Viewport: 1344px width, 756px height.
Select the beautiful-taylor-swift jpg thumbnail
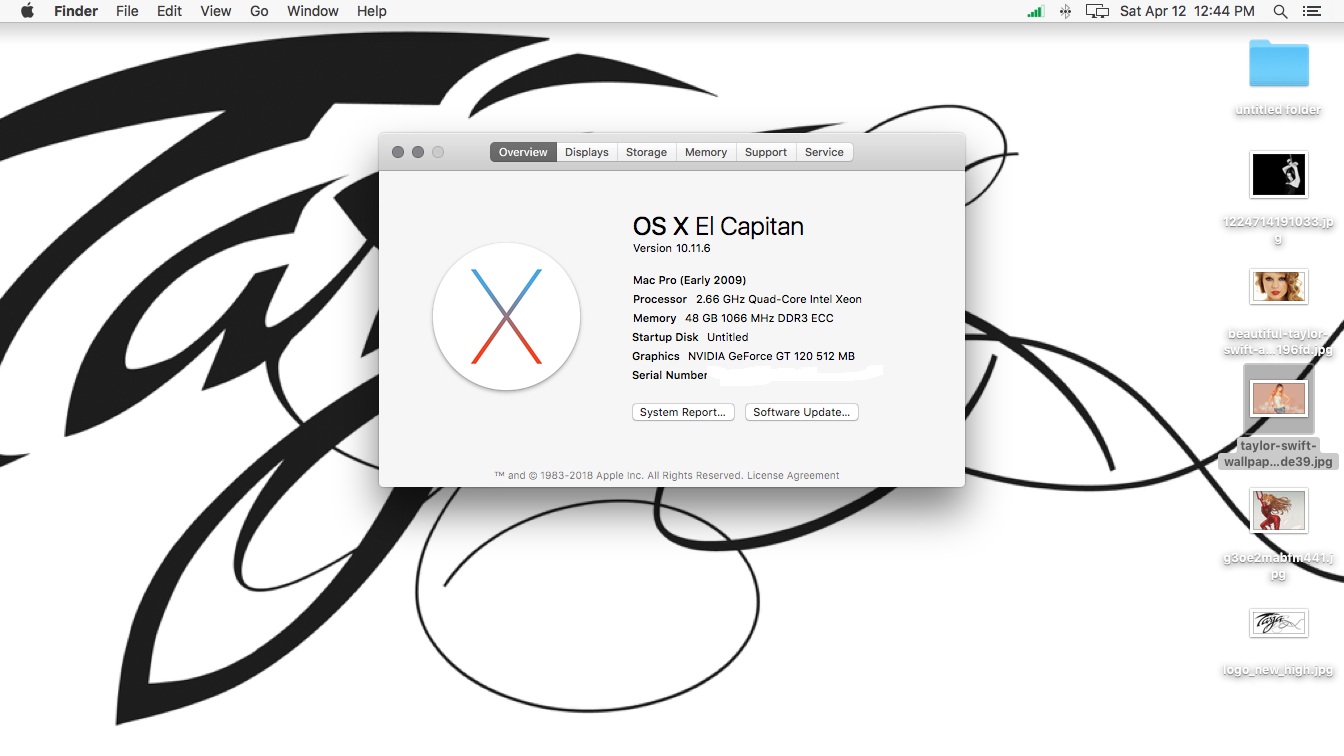click(x=1279, y=287)
